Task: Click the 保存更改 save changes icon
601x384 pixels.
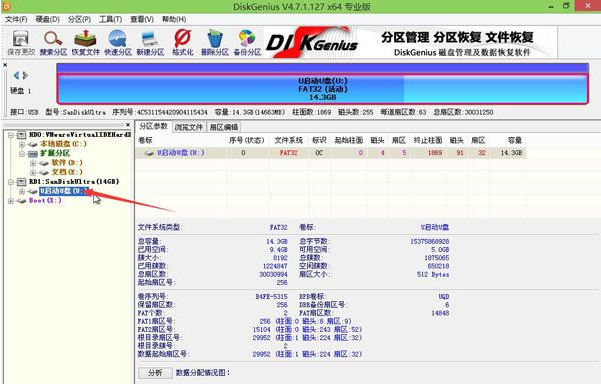Action: click(21, 43)
